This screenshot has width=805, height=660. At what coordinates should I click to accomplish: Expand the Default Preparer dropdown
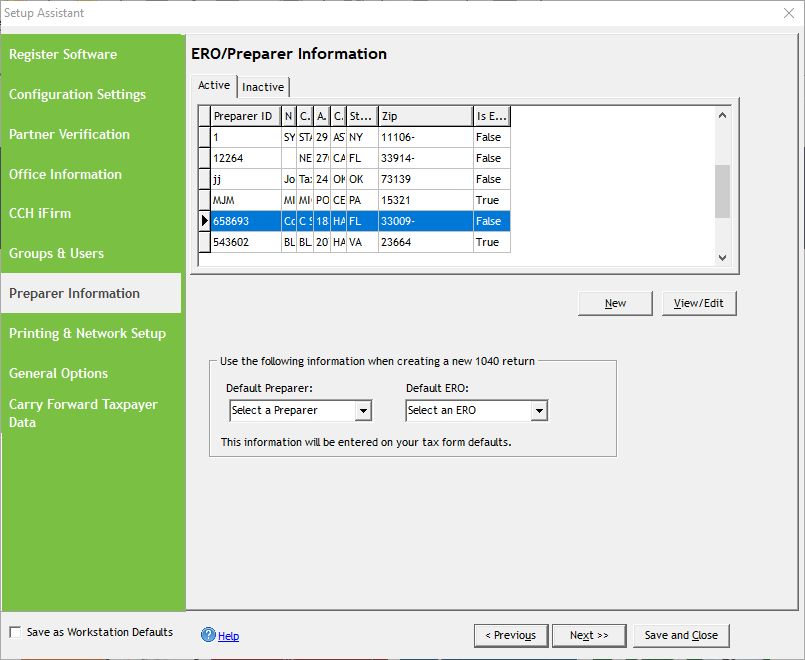click(x=363, y=411)
